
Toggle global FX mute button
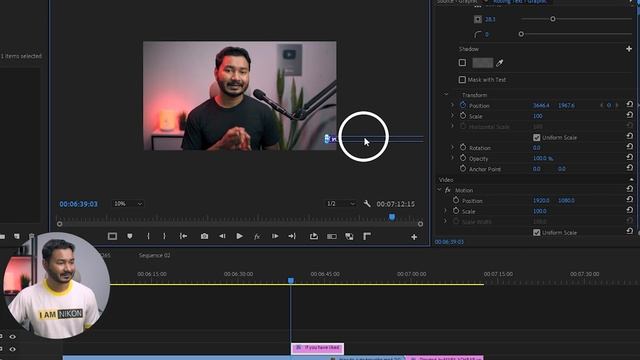coord(257,236)
